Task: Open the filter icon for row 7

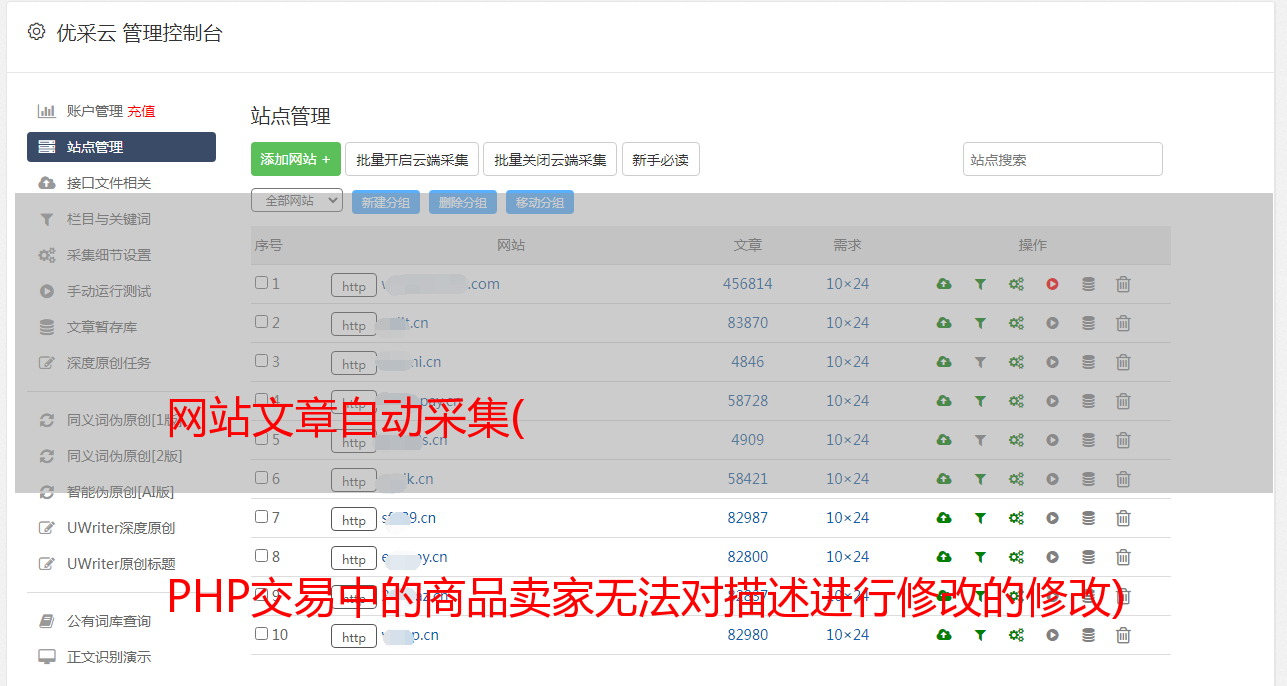Action: [x=980, y=518]
